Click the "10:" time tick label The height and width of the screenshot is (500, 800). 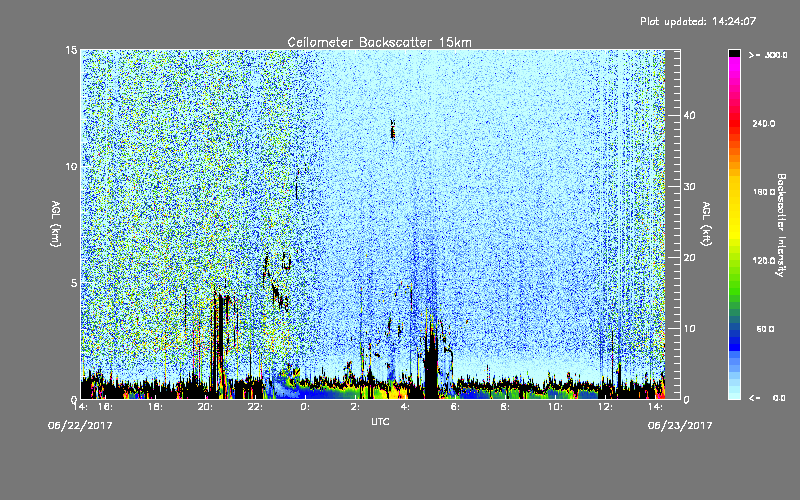click(555, 407)
